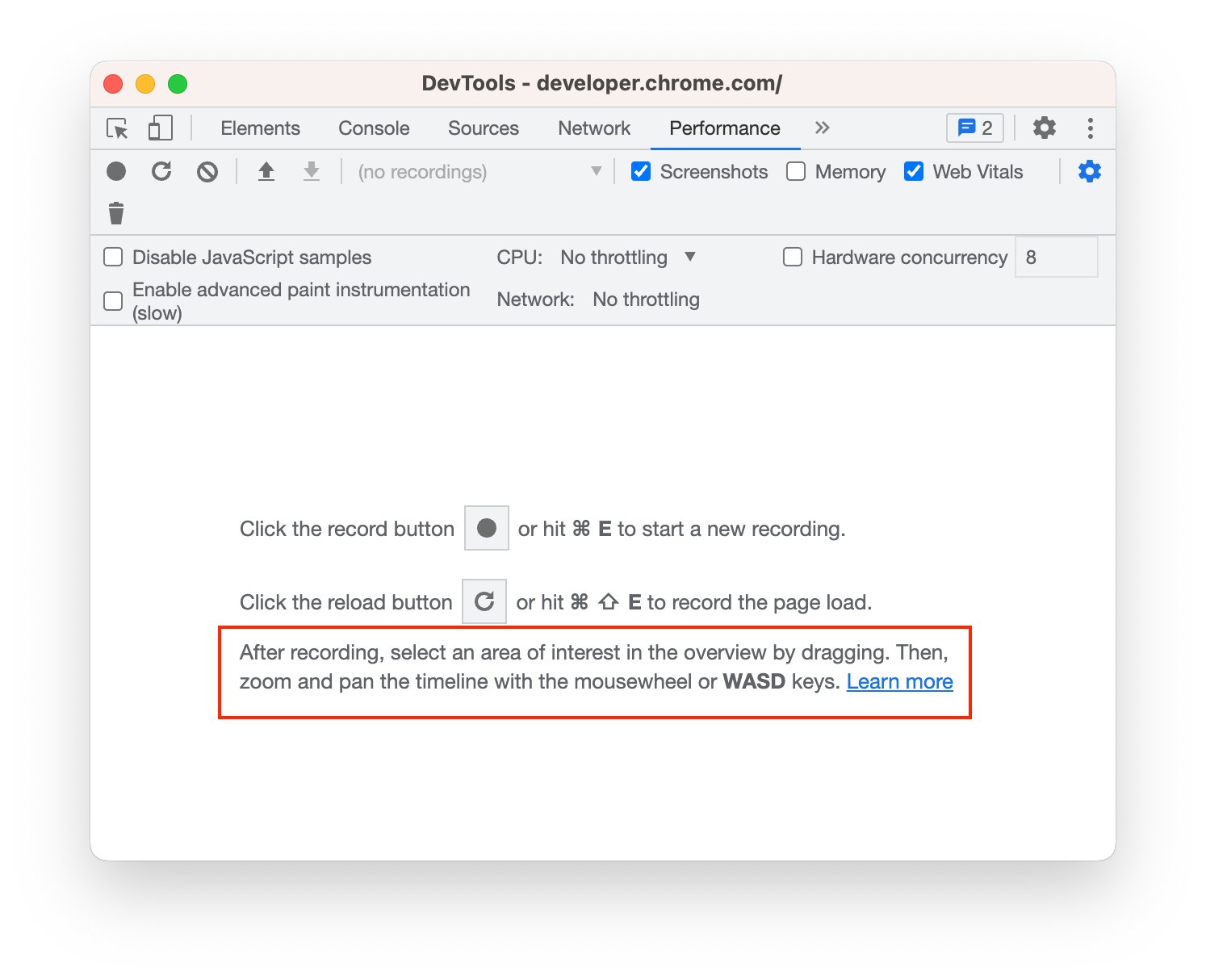
Task: Toggle the device toolbar emulation icon
Action: 160,128
